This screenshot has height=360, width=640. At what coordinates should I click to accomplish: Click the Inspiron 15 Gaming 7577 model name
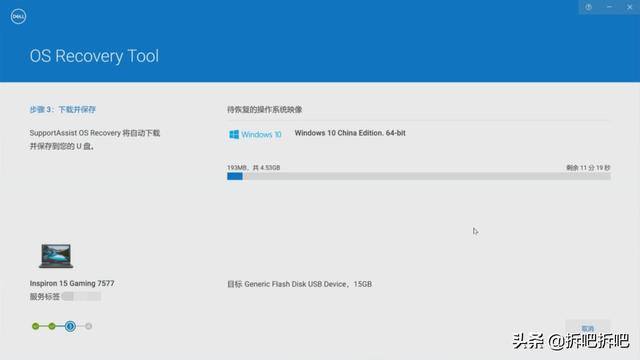click(x=72, y=283)
